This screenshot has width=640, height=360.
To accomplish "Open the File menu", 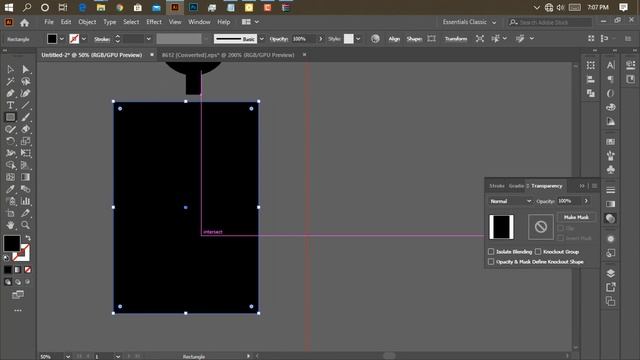I will click(x=49, y=22).
